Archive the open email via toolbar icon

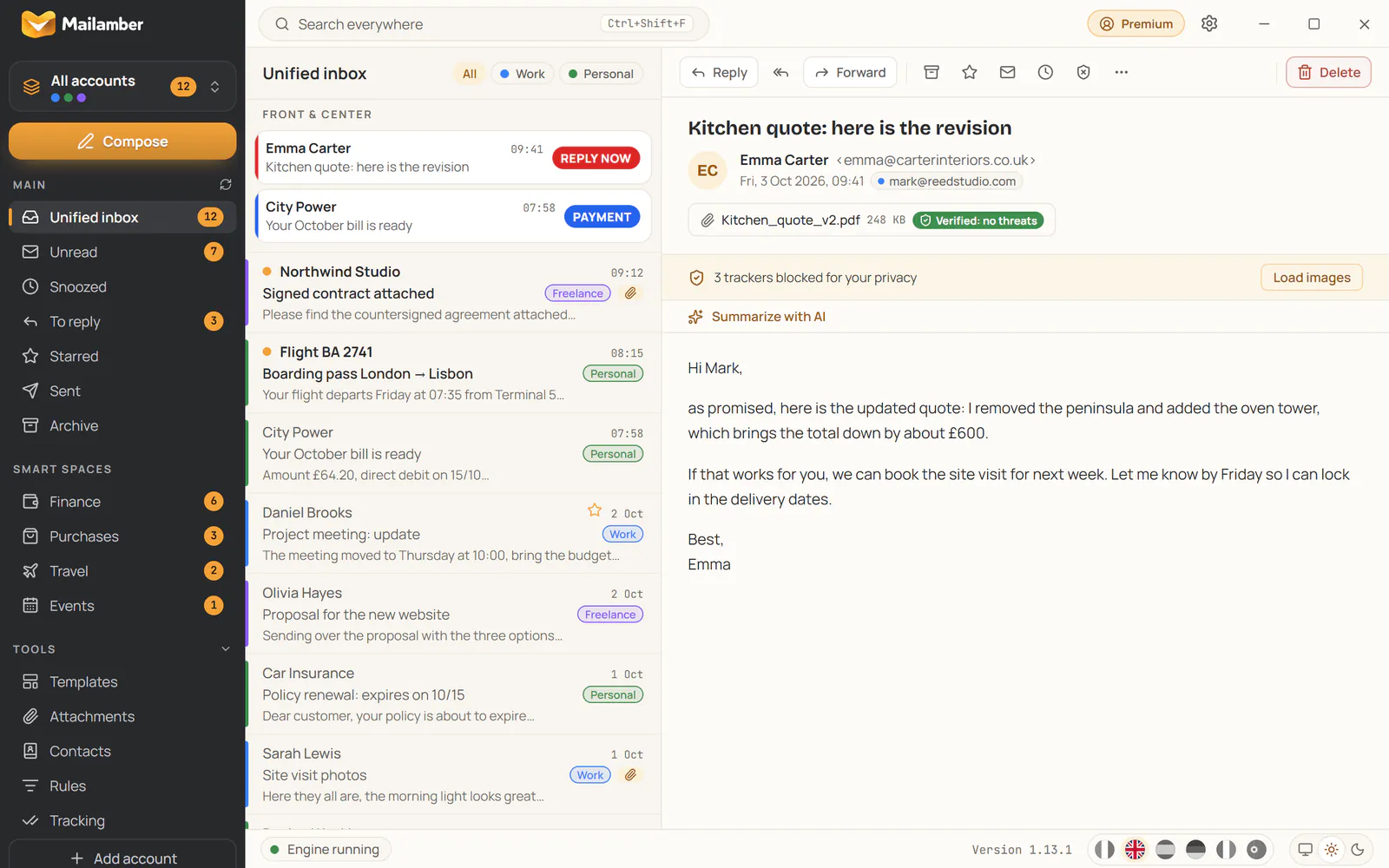(931, 73)
